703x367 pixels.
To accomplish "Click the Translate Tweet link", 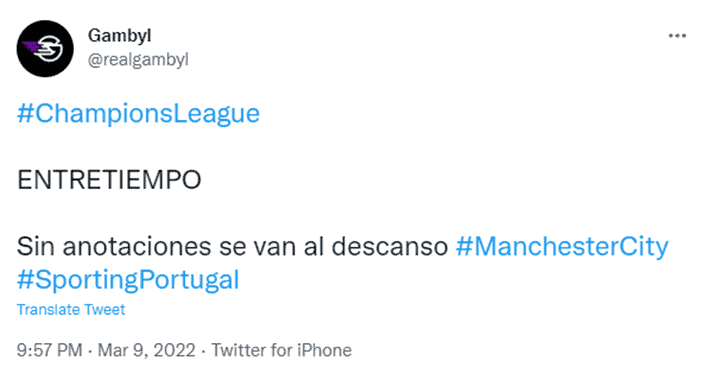I will [71, 310].
